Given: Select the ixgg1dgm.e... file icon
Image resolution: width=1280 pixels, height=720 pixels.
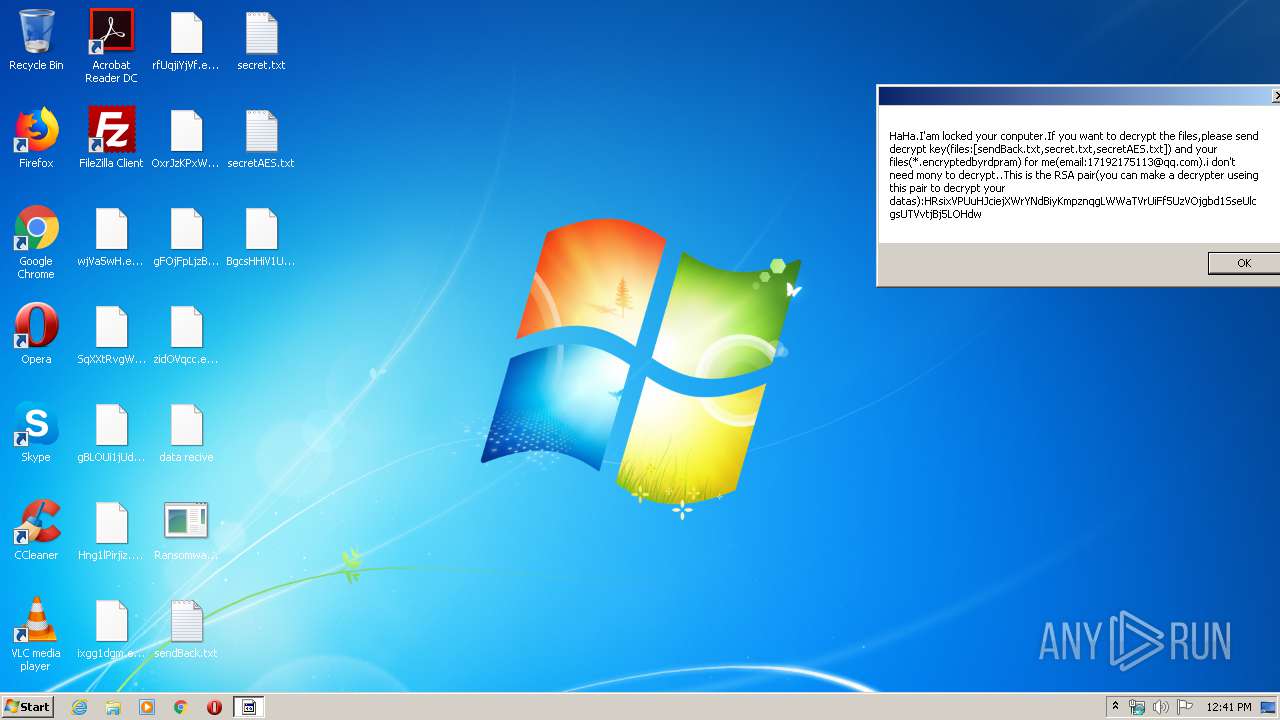Looking at the screenshot, I should [111, 628].
